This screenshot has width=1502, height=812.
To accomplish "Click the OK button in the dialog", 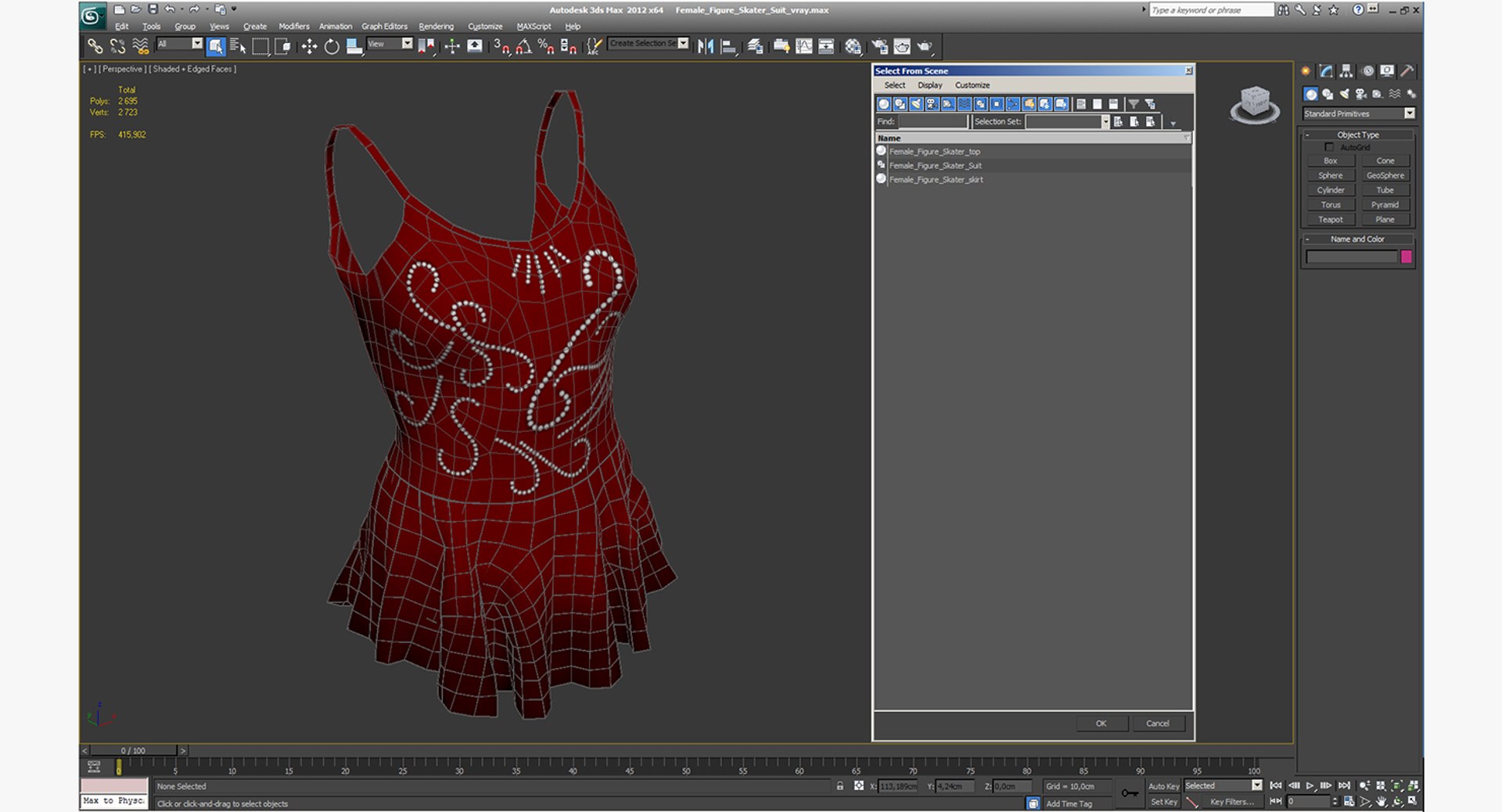I will point(1101,724).
